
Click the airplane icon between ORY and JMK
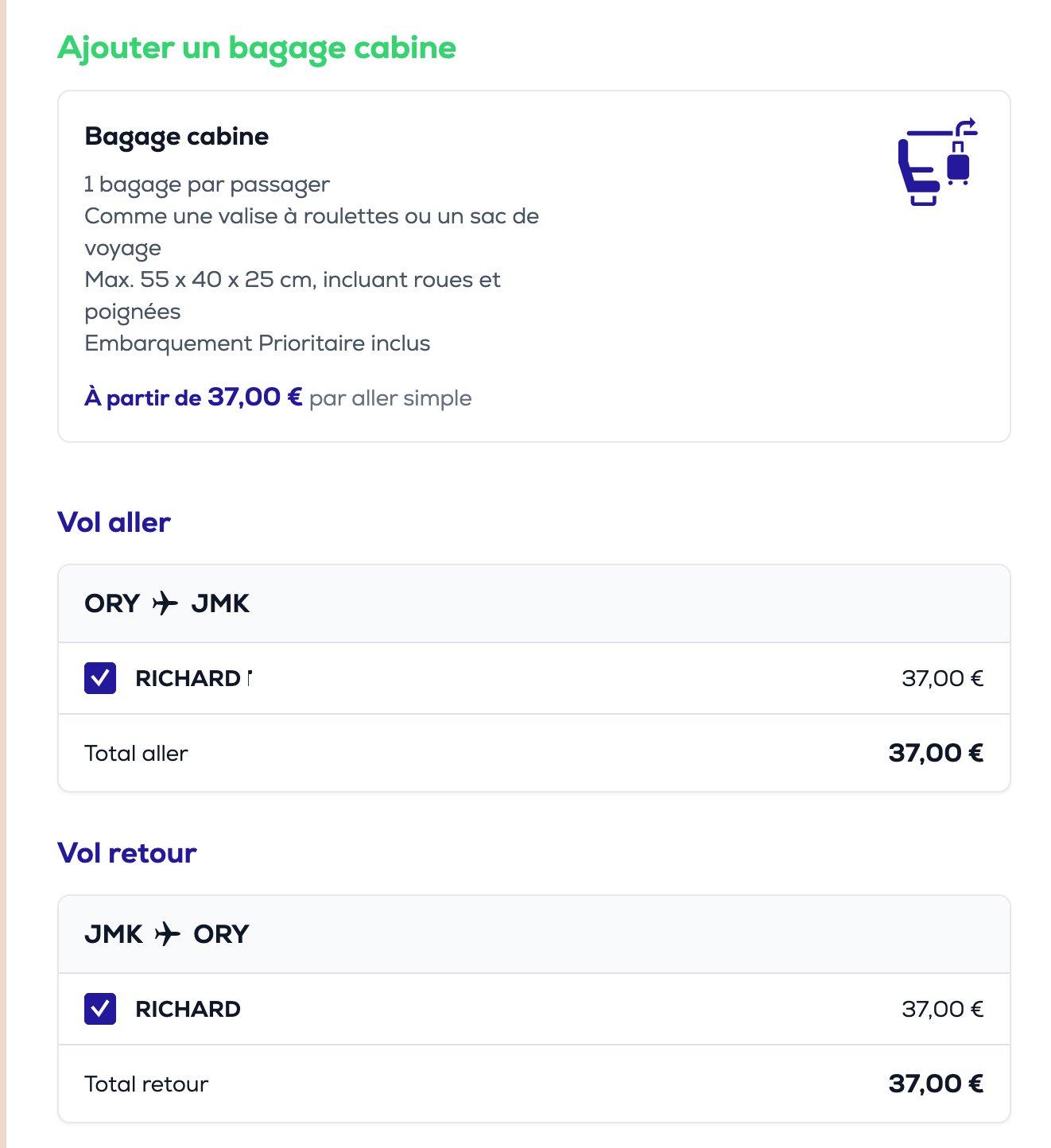[165, 603]
